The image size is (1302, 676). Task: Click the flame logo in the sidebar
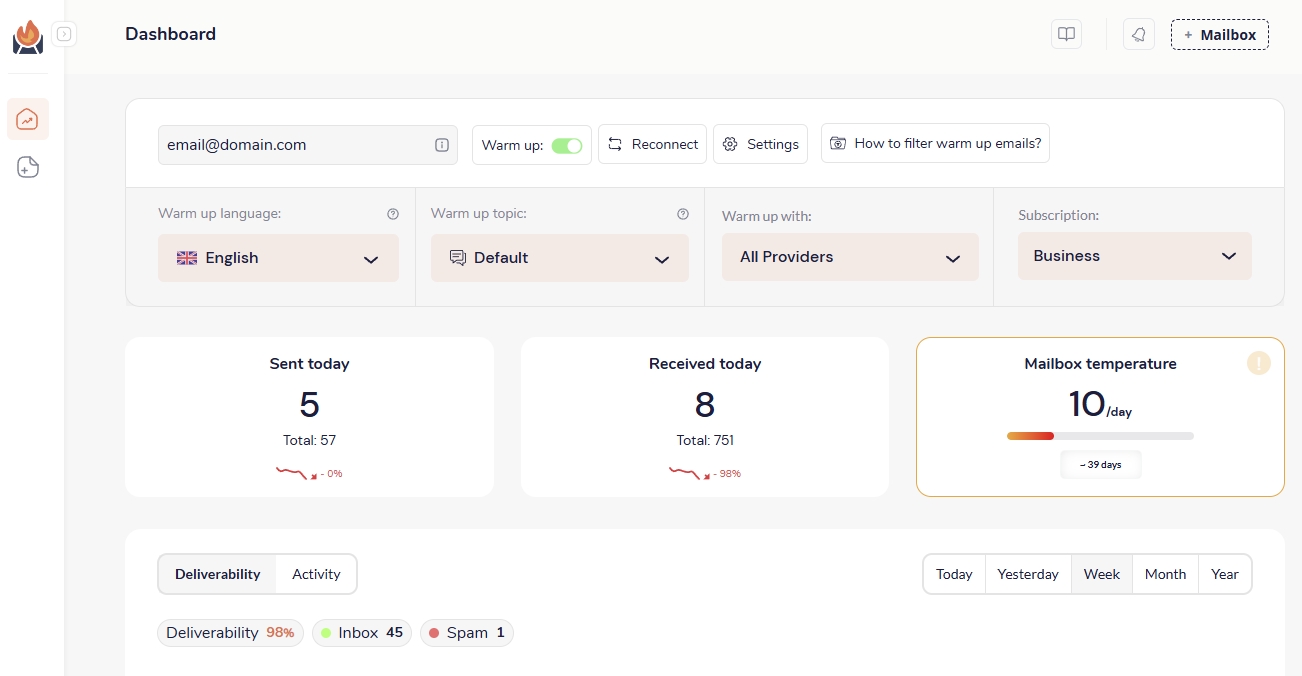[28, 37]
